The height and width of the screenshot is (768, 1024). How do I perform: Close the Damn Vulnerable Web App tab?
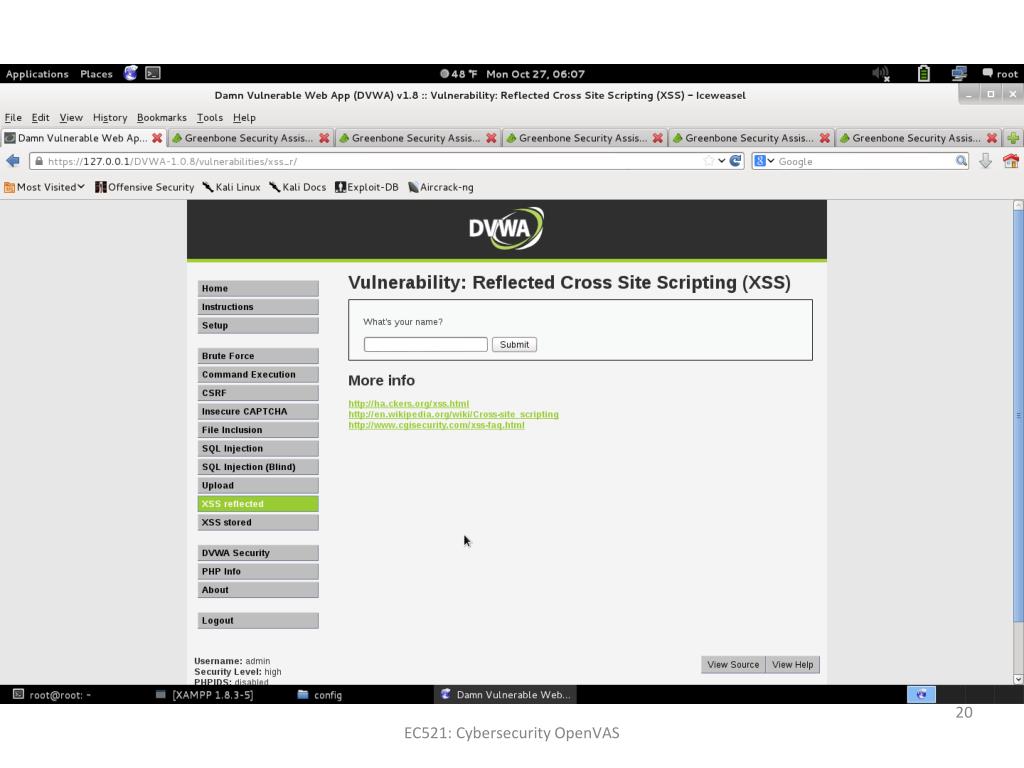pos(157,138)
